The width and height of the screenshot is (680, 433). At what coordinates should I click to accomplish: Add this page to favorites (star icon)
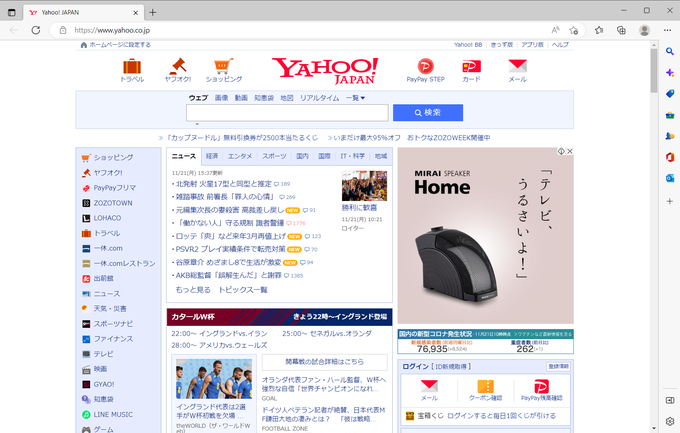click(574, 30)
